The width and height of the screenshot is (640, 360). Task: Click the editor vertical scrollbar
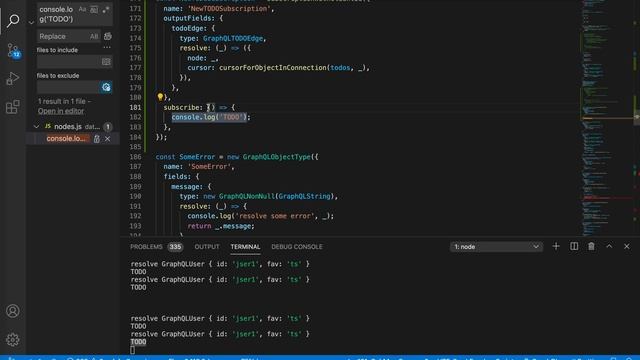636,118
